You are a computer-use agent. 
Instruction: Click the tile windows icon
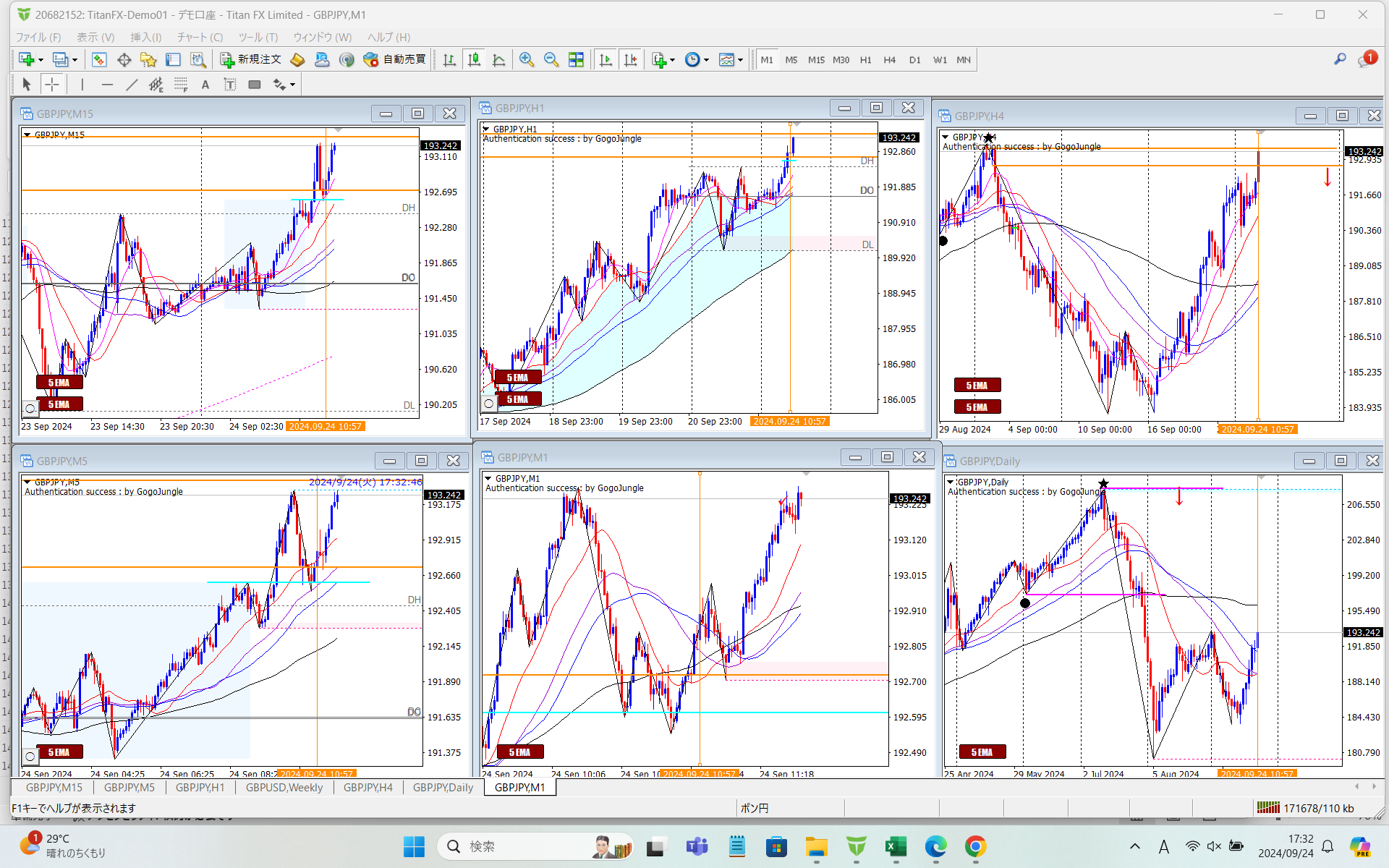point(576,60)
